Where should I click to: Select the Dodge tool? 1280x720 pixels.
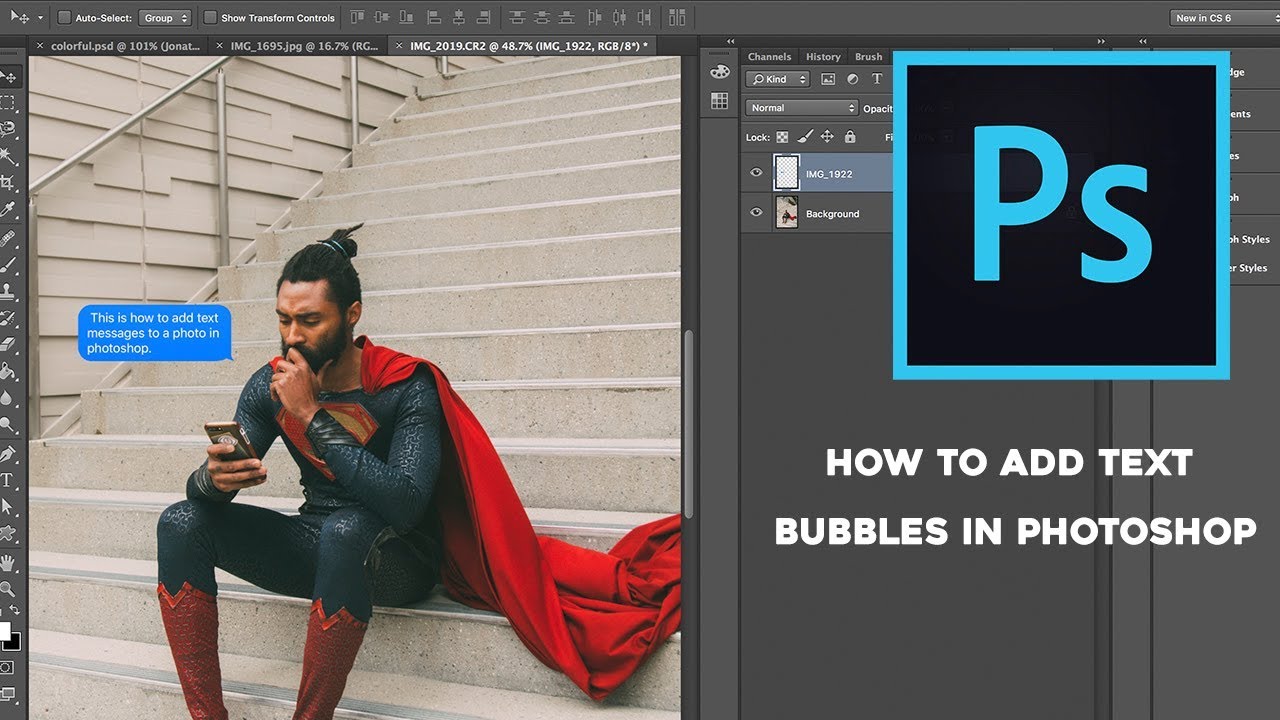pyautogui.click(x=9, y=425)
